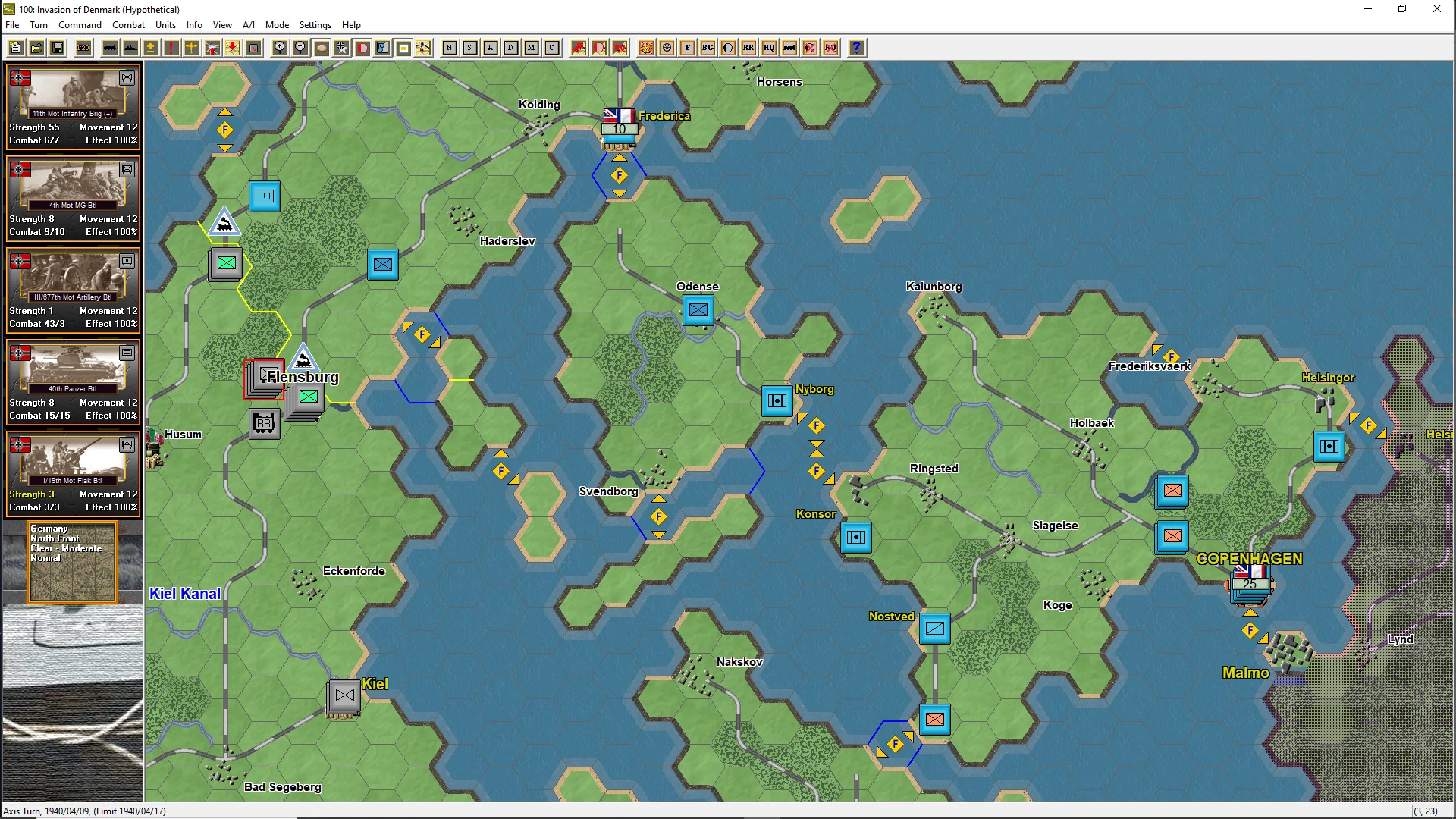1456x819 pixels.
Task: Click the red arrow explosion assault icon
Action: pos(212,48)
